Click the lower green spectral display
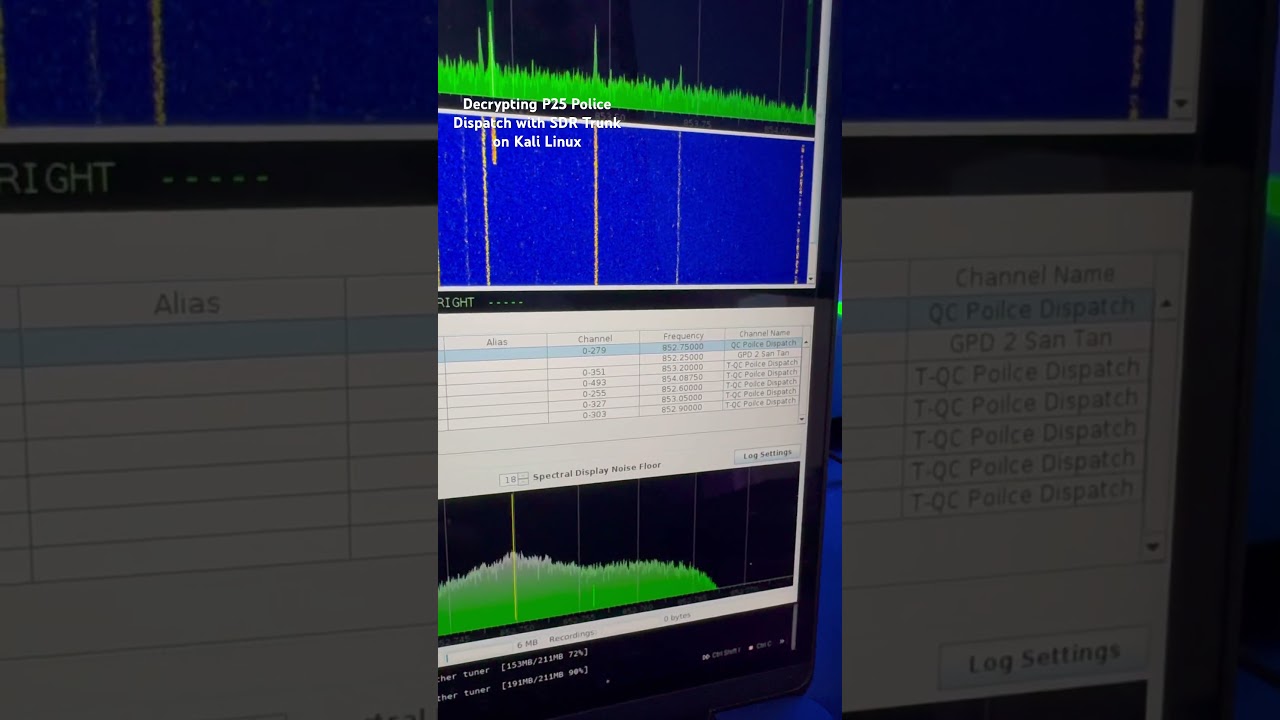 tap(618, 550)
